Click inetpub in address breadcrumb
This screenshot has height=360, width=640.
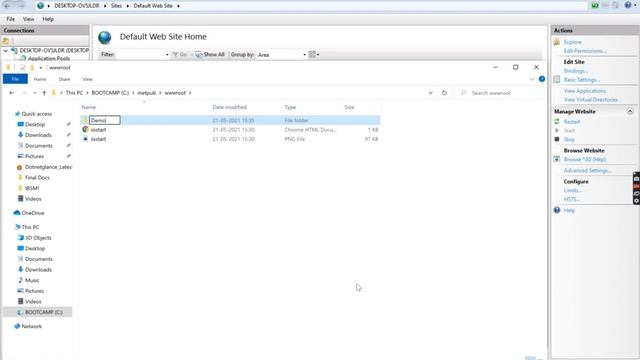pos(147,93)
